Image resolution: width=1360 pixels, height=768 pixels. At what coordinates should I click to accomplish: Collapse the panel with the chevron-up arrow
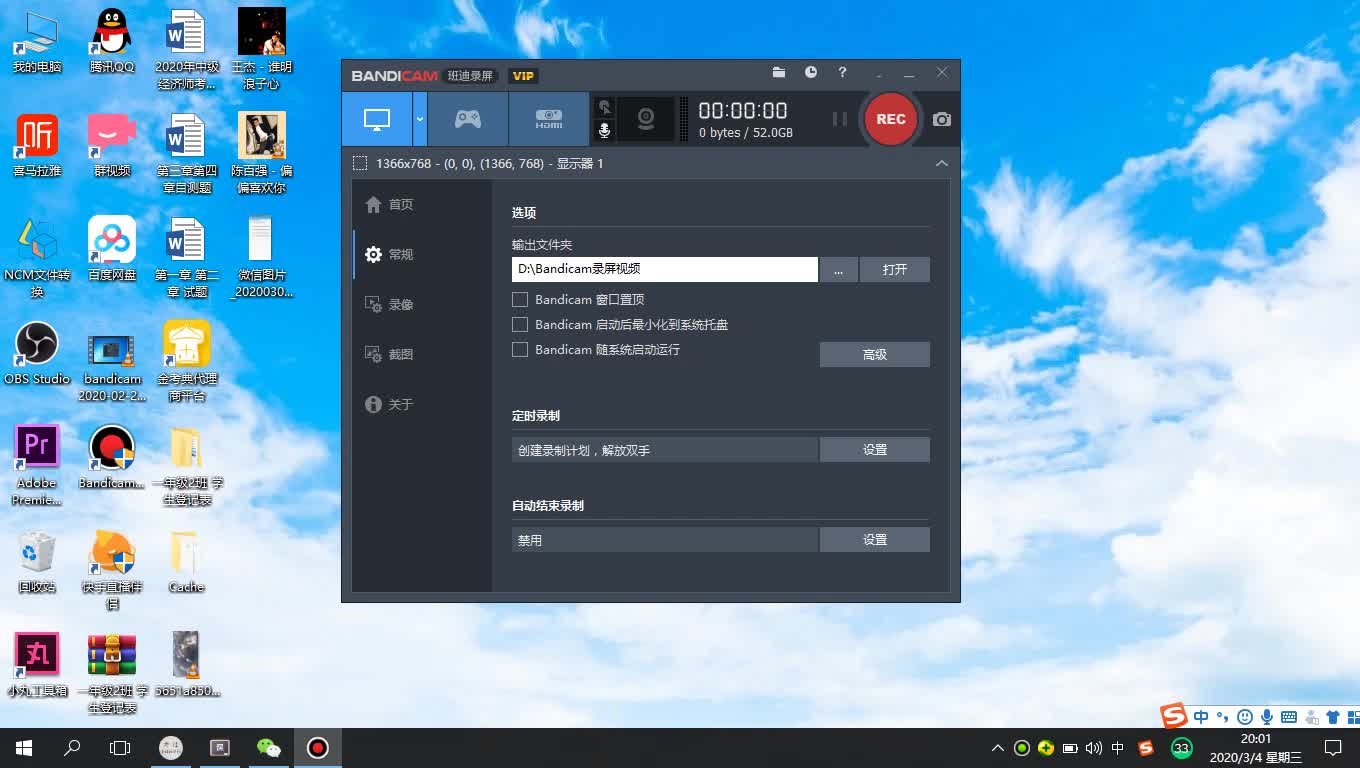pyautogui.click(x=941, y=163)
